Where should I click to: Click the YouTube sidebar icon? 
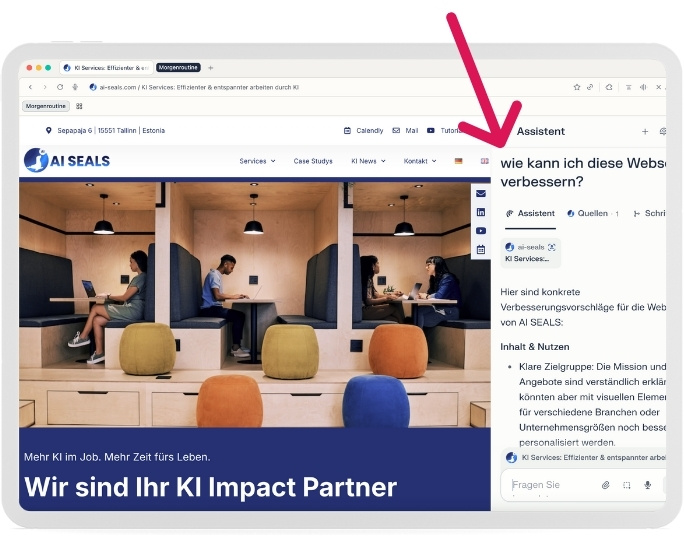pyautogui.click(x=481, y=231)
